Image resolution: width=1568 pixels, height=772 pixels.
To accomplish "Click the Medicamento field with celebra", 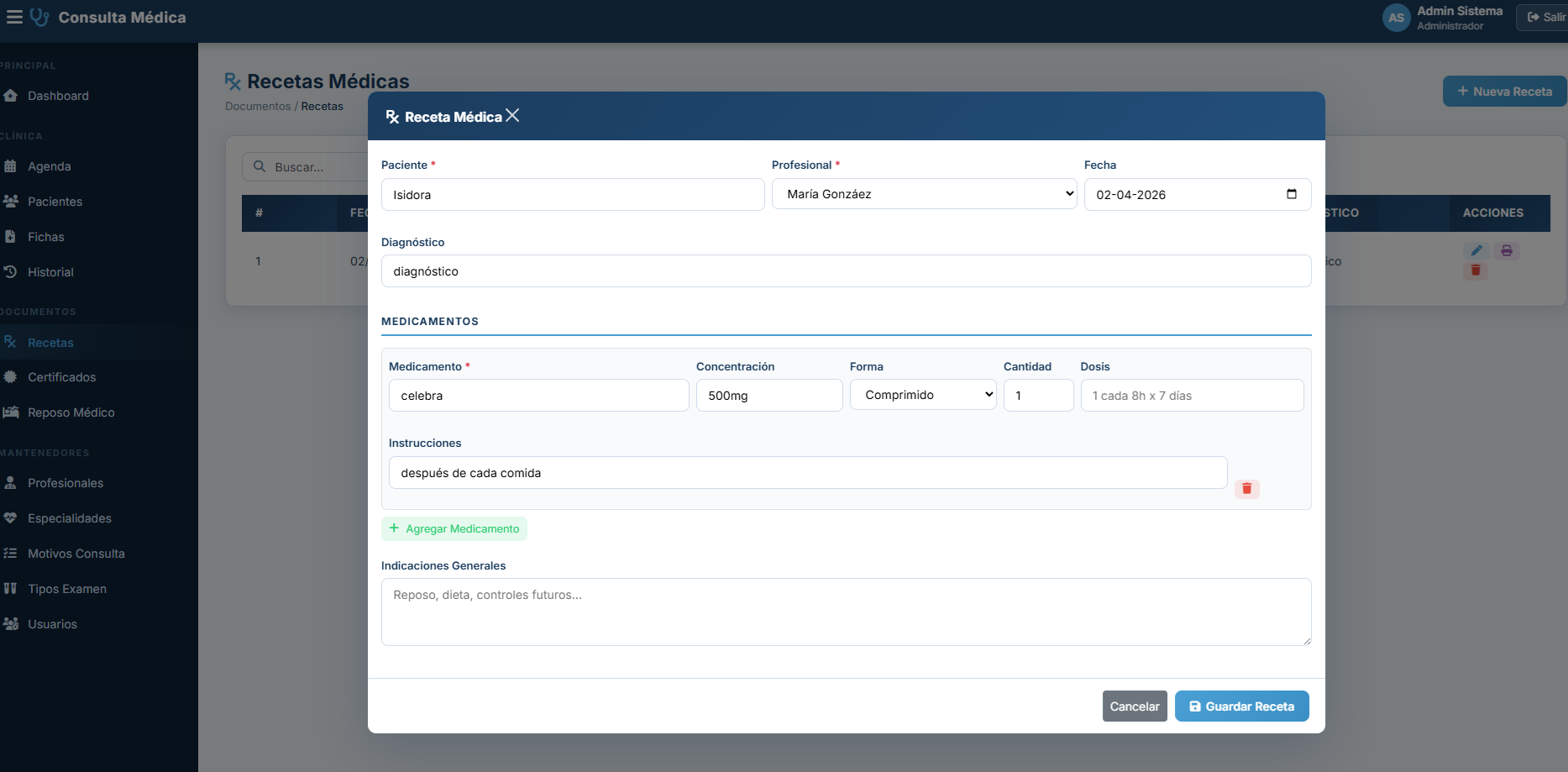I will pyautogui.click(x=538, y=395).
